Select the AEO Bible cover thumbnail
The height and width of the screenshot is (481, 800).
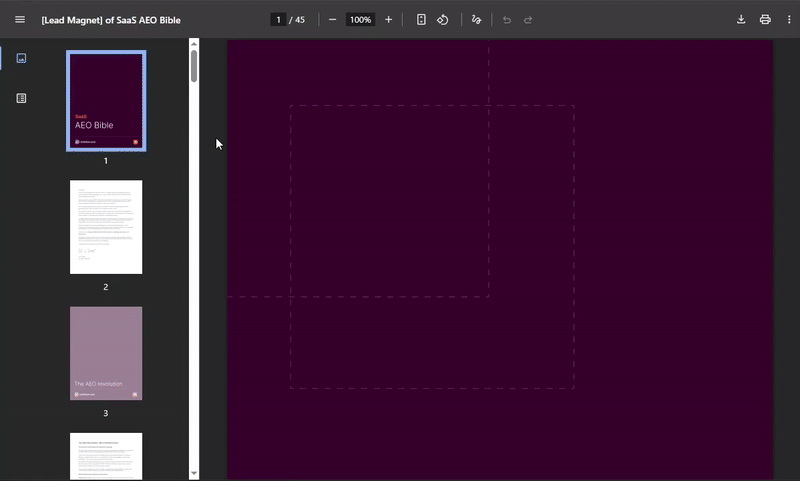click(x=106, y=100)
